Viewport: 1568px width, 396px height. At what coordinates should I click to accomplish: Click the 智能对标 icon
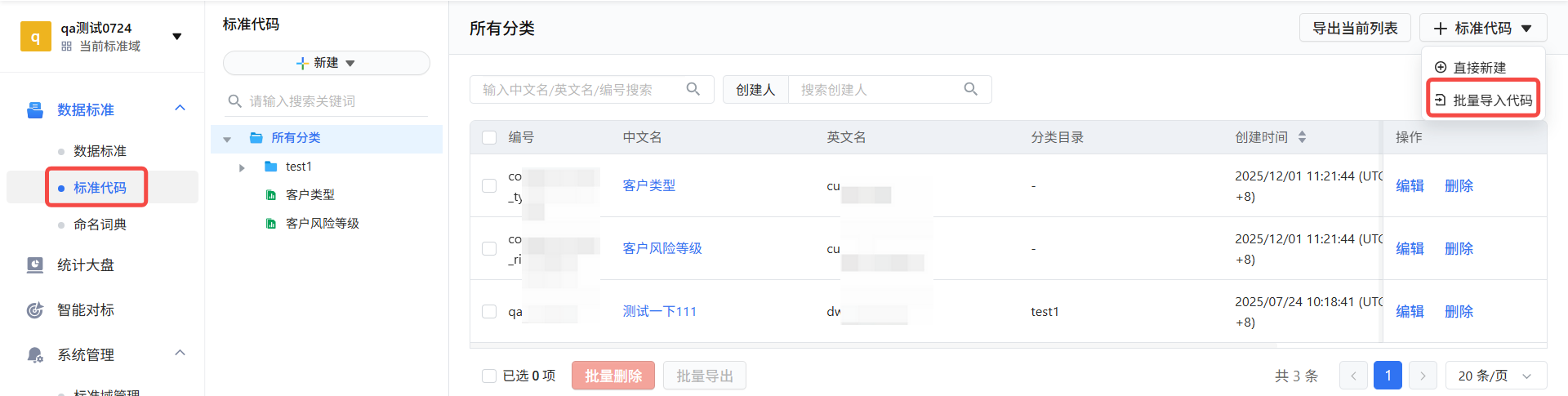pos(35,310)
